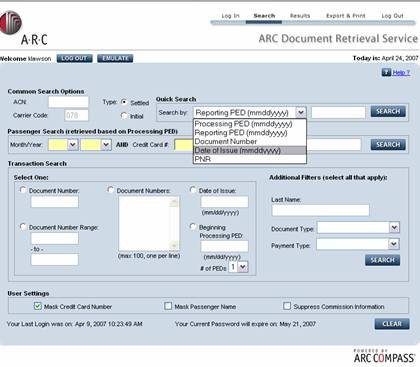Click the Last Name input field
The height and width of the screenshot is (367, 420).
point(320,210)
